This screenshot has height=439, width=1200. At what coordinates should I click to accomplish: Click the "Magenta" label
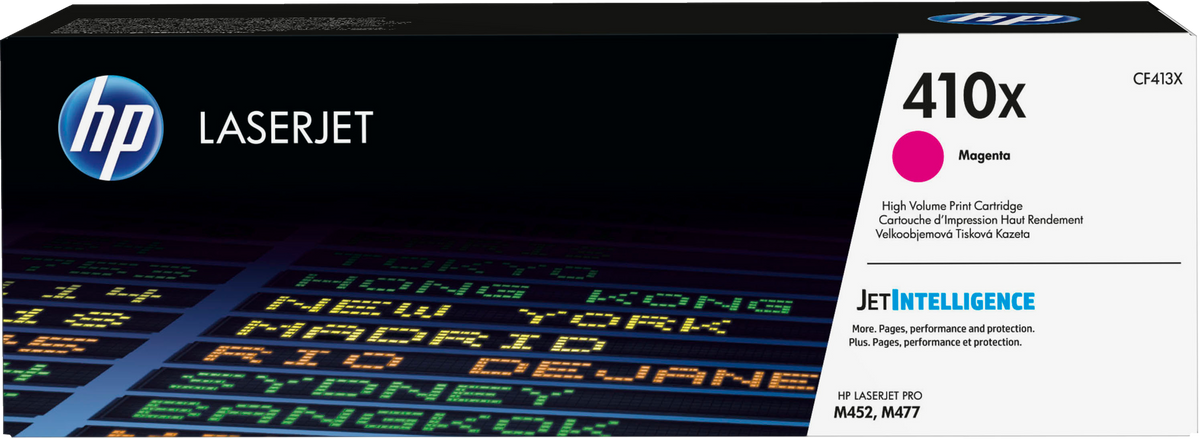pyautogui.click(x=984, y=156)
